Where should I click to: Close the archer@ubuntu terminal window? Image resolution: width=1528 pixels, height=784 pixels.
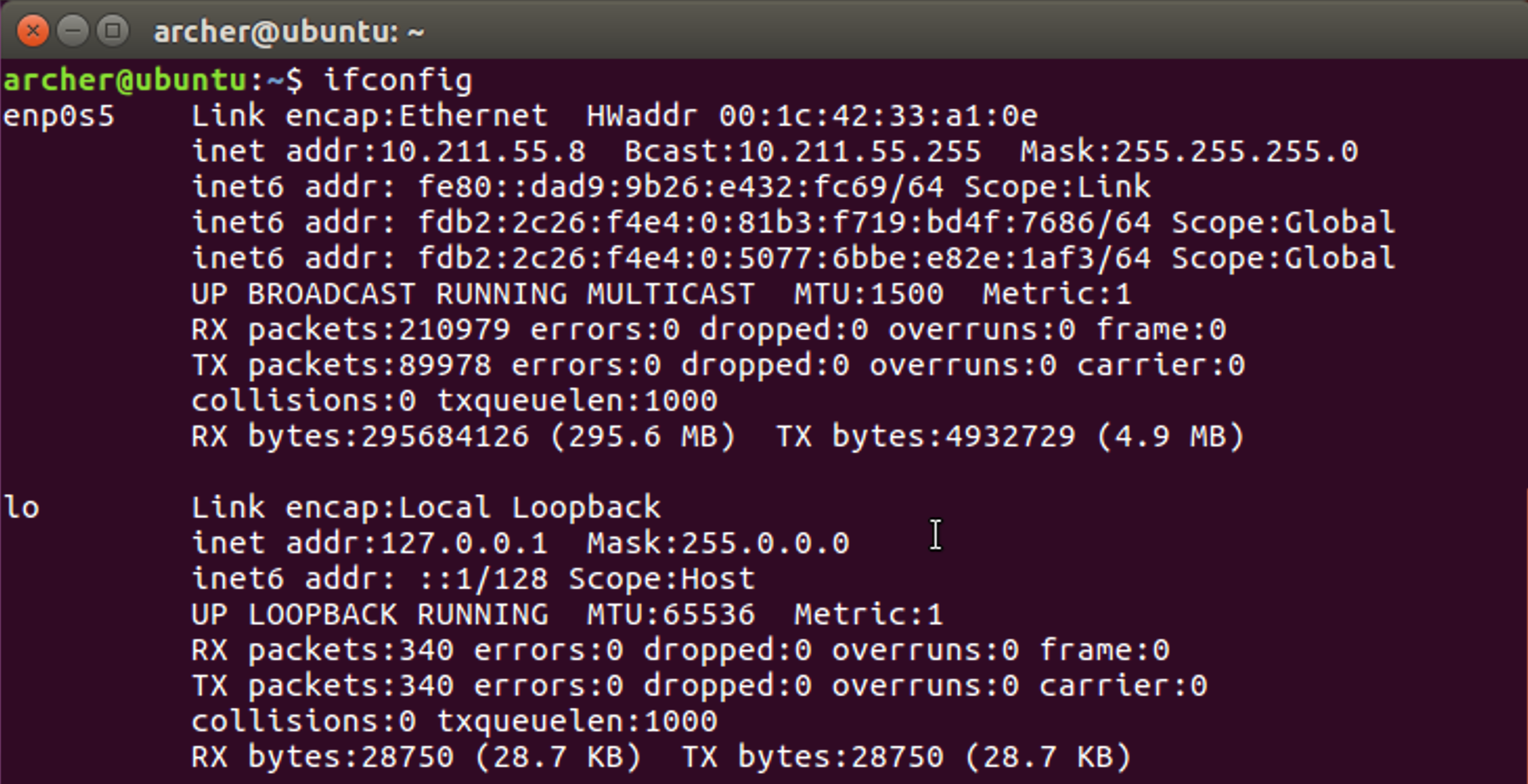pos(33,31)
